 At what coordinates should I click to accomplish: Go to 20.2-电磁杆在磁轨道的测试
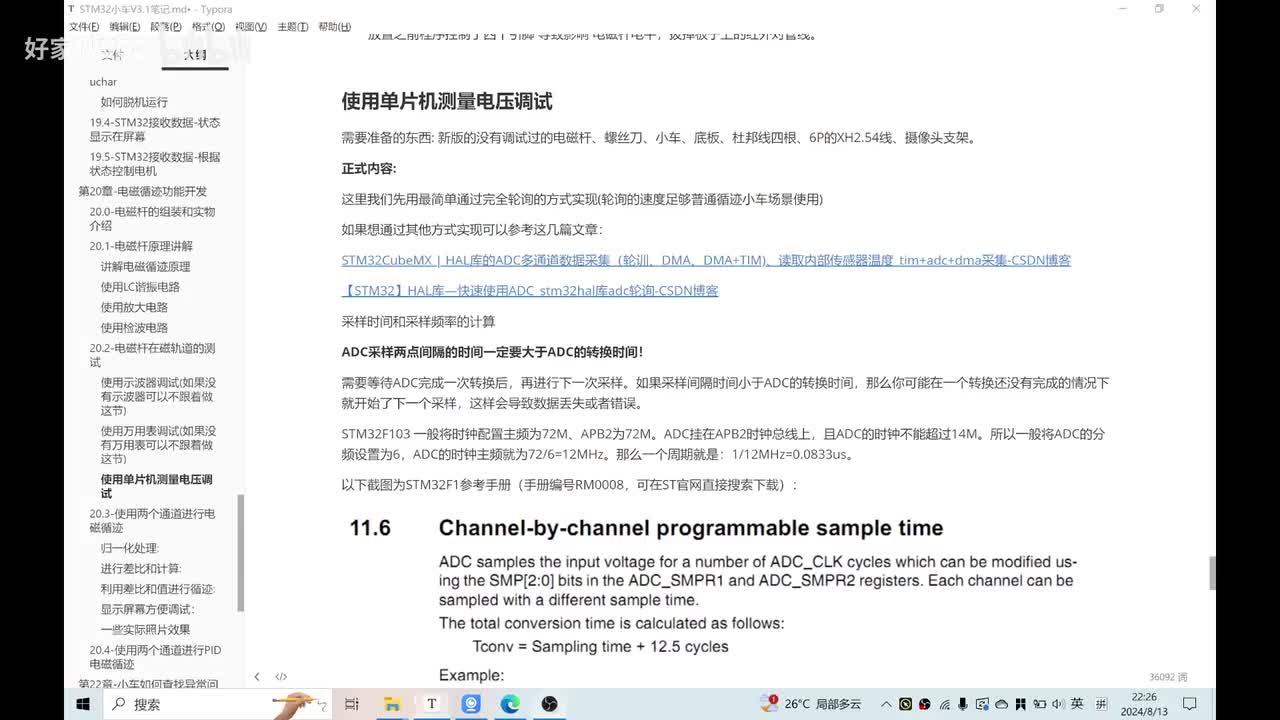152,355
